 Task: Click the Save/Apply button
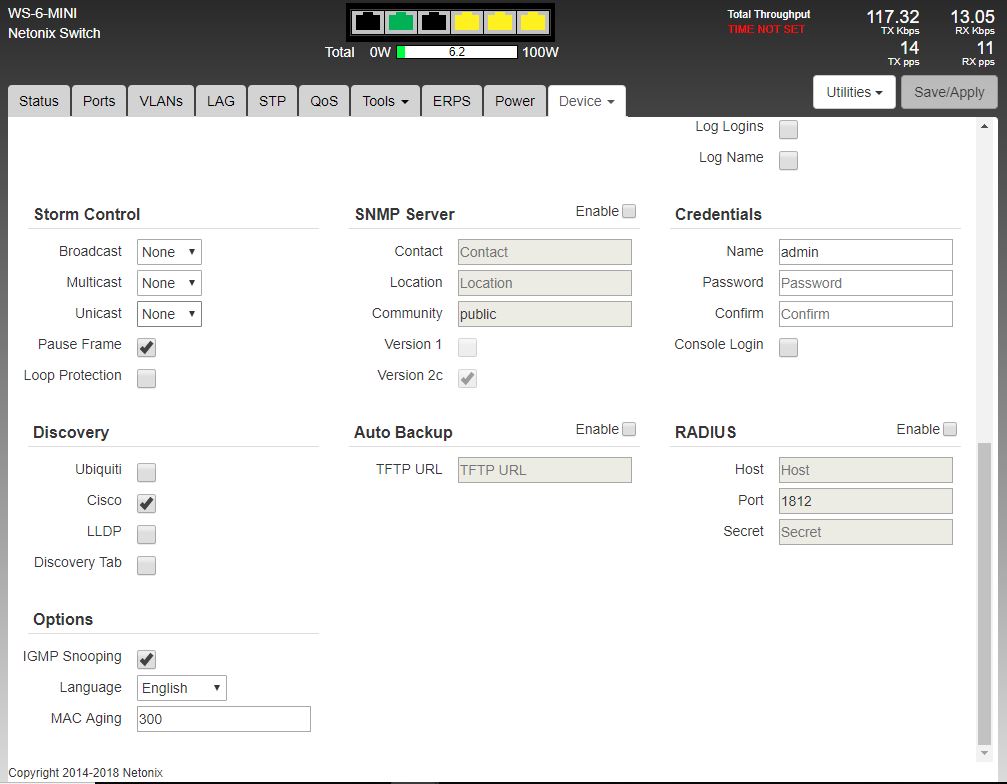point(949,92)
